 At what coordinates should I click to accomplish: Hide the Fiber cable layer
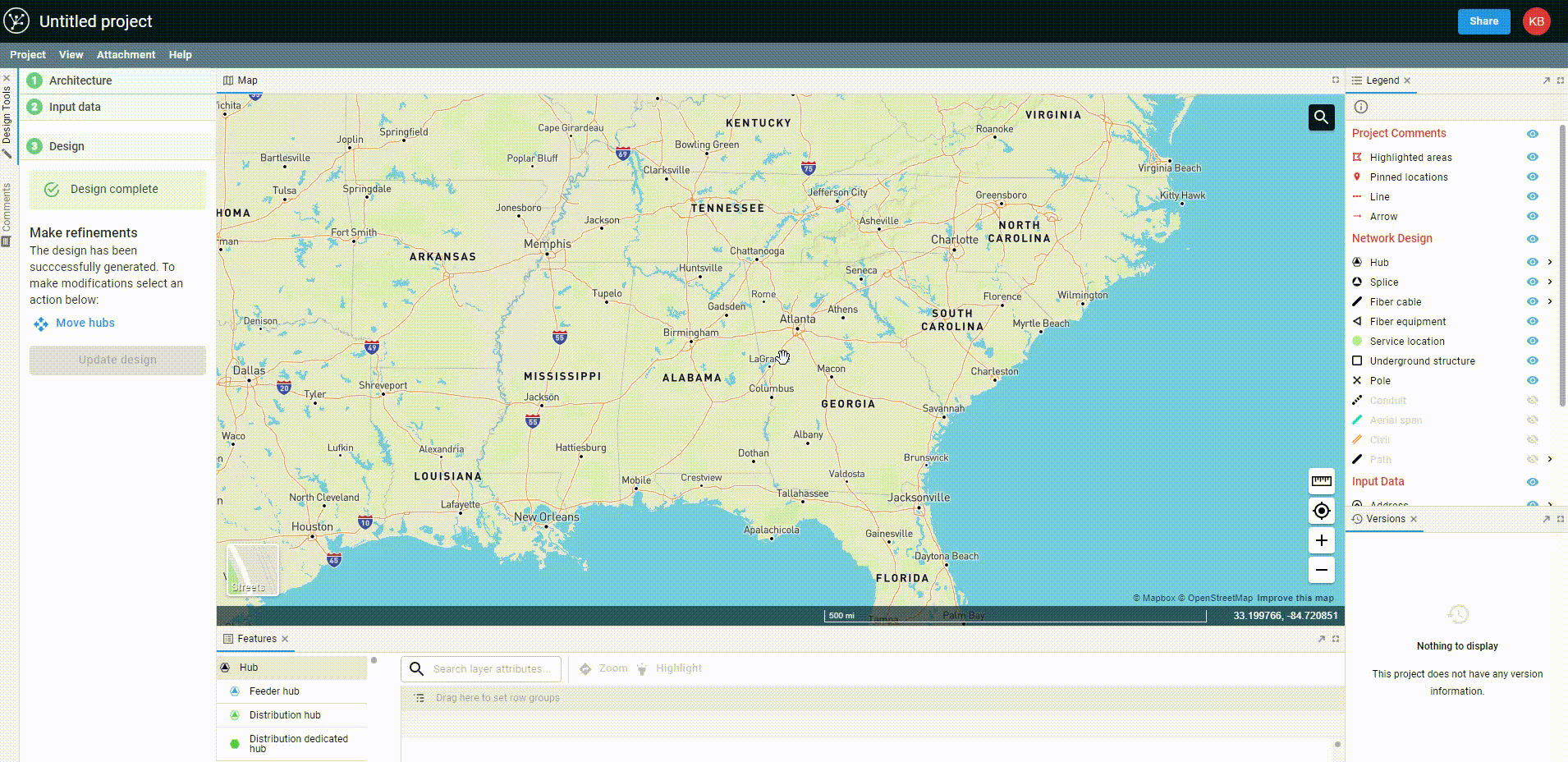[x=1532, y=301]
